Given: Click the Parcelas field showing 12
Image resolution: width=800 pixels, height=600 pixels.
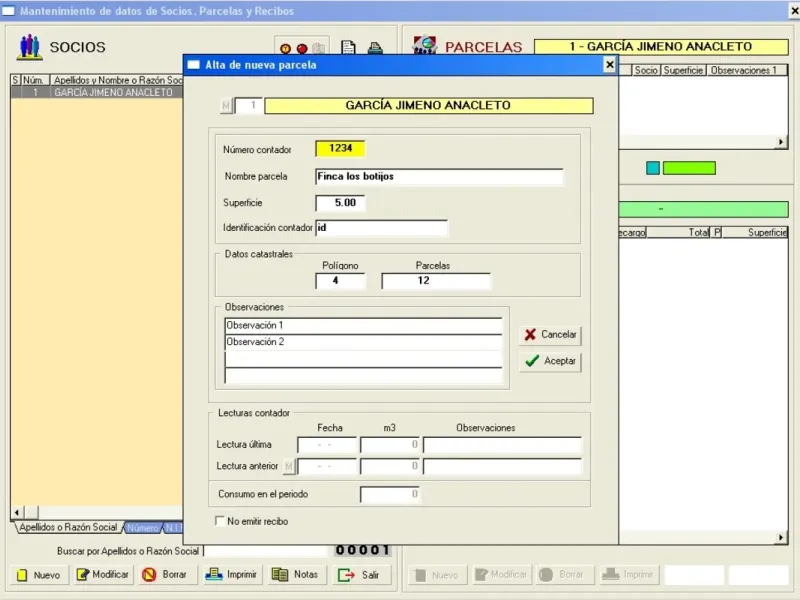Looking at the screenshot, I should tap(436, 281).
